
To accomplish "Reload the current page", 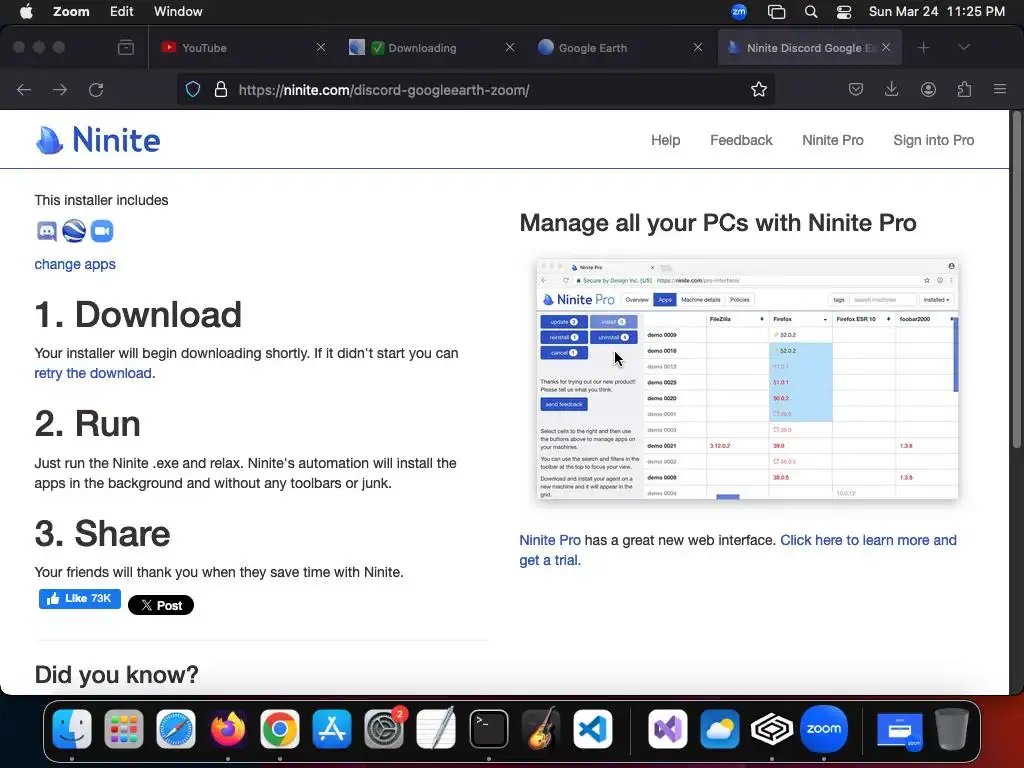I will coord(96,89).
